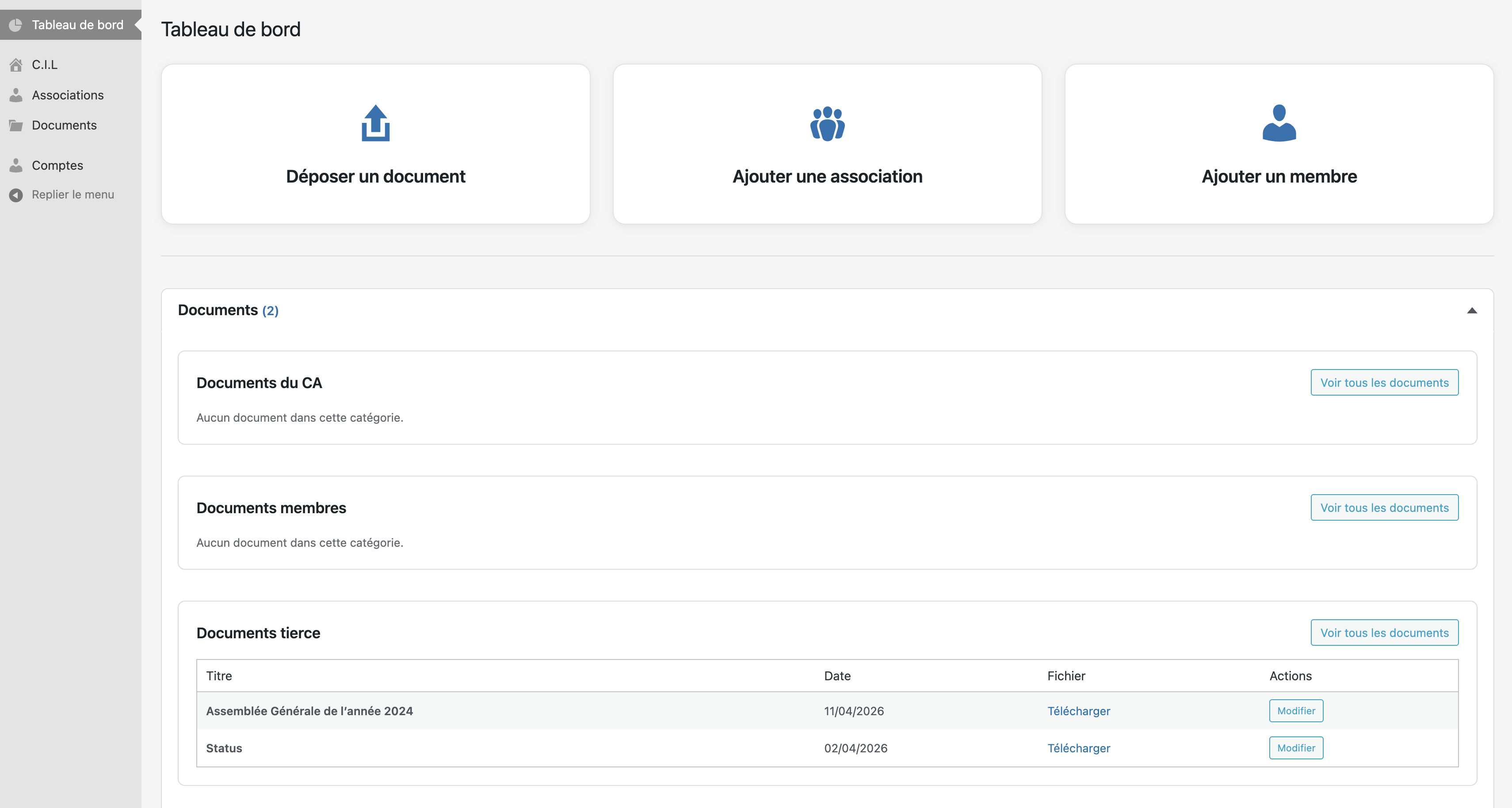Collapse the Documents (2) panel arrow

click(x=1471, y=310)
